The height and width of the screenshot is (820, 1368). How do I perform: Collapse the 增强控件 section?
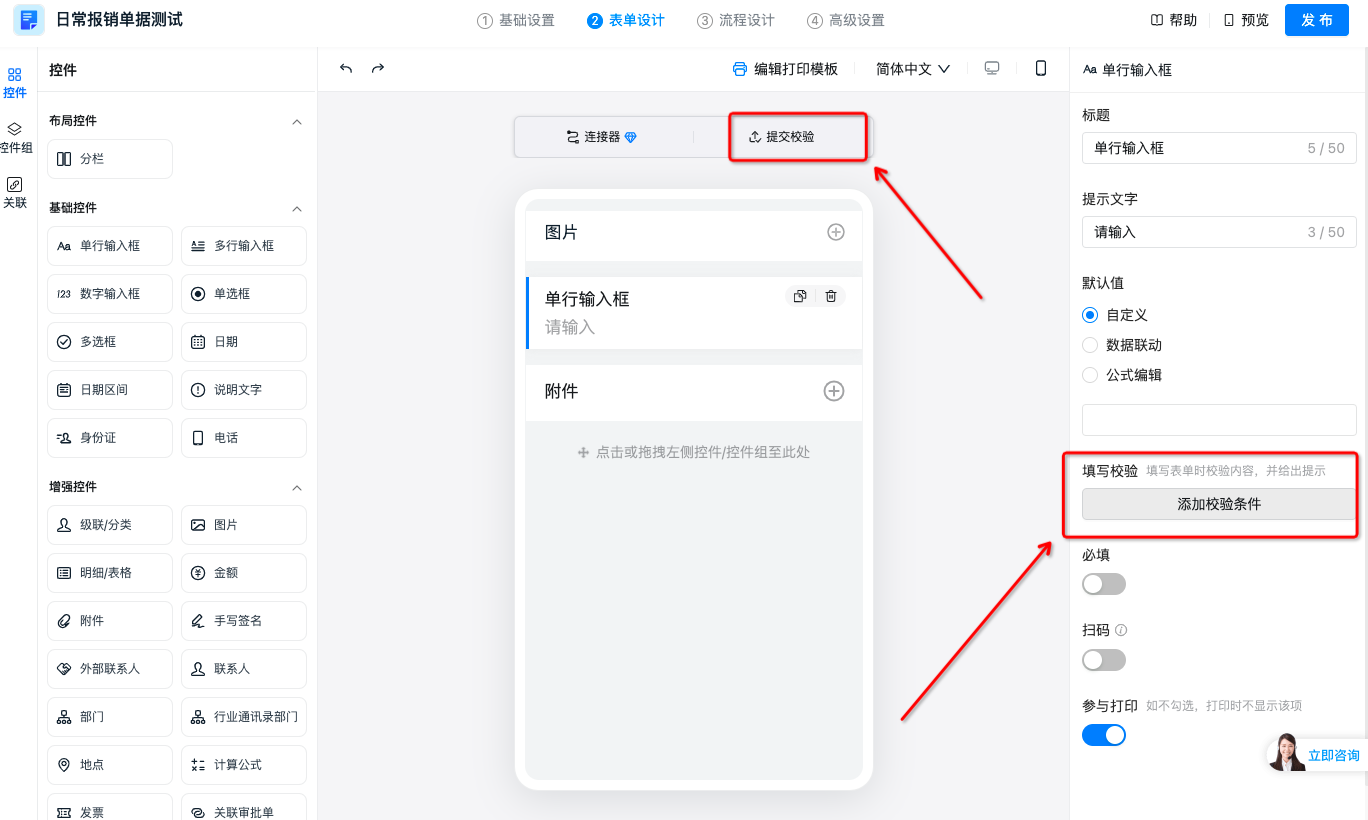296,487
